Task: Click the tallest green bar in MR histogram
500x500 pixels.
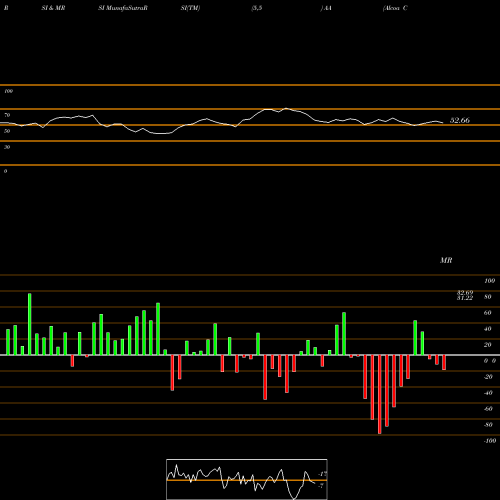Action: (x=30, y=324)
